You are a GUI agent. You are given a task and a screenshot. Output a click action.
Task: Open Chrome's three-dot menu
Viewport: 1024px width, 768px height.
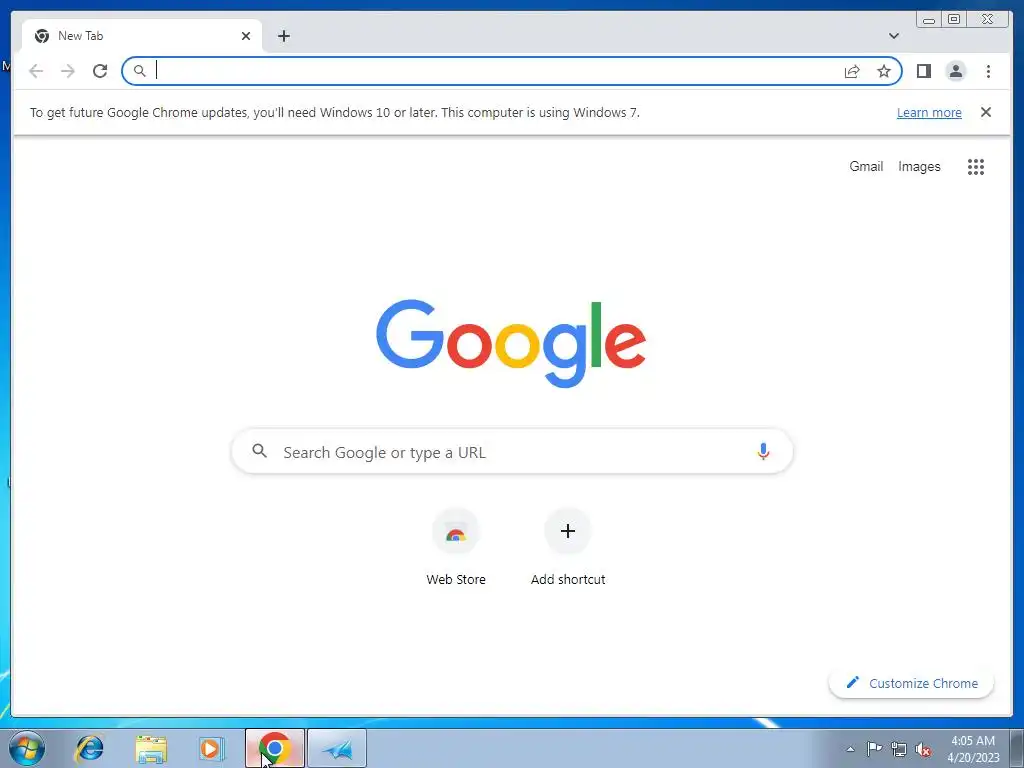click(x=988, y=71)
